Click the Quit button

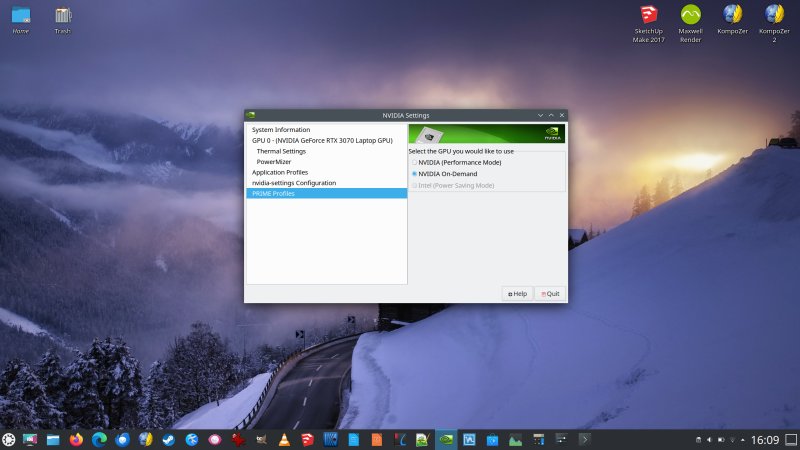(x=550, y=294)
